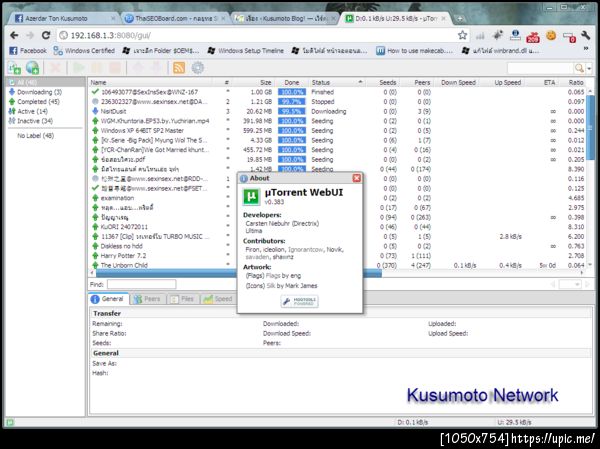Click the Stop torrent toolbar icon
Image resolution: width=600 pixels, height=449 pixels.
pyautogui.click(x=115, y=68)
